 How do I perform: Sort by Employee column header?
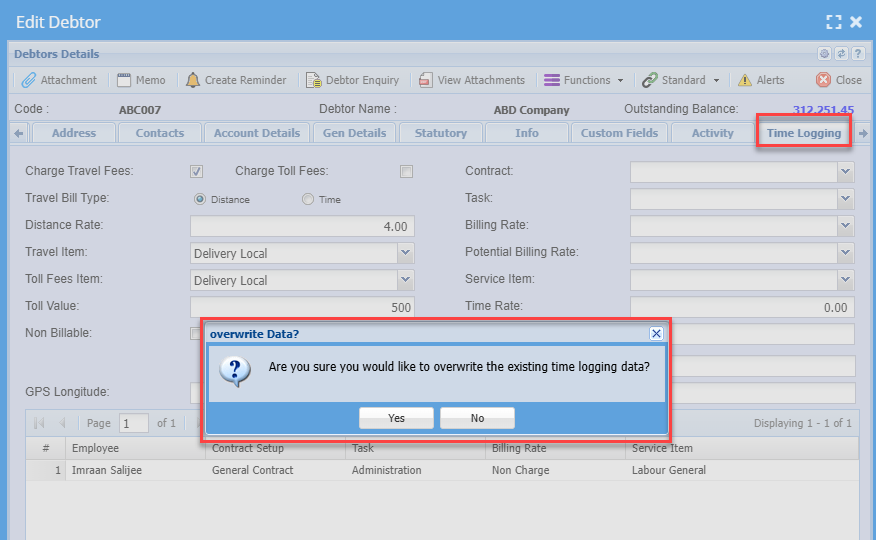pyautogui.click(x=136, y=448)
